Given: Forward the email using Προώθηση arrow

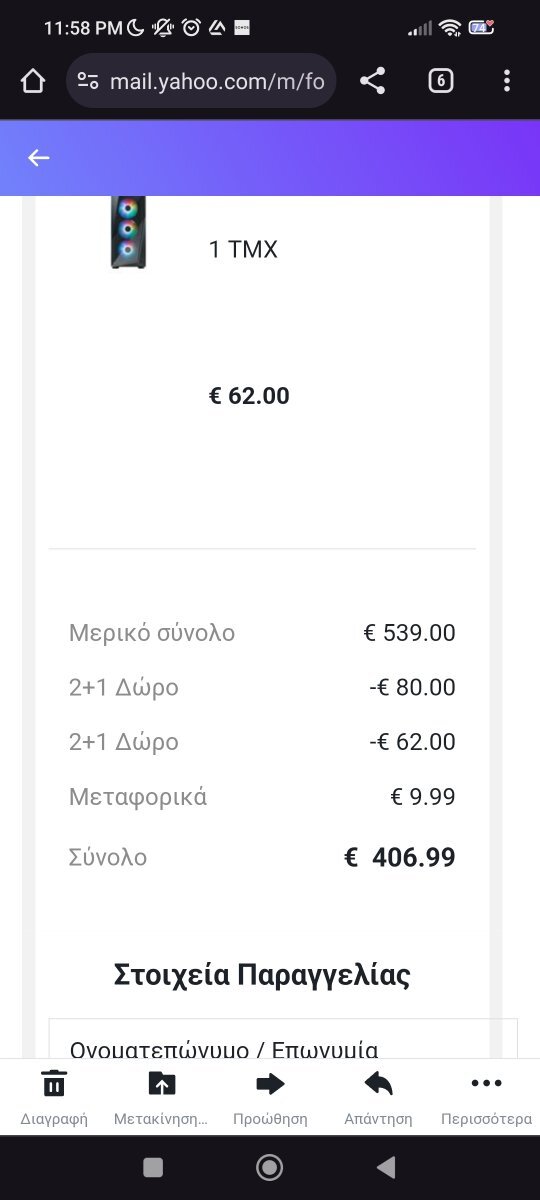Looking at the screenshot, I should (270, 1097).
